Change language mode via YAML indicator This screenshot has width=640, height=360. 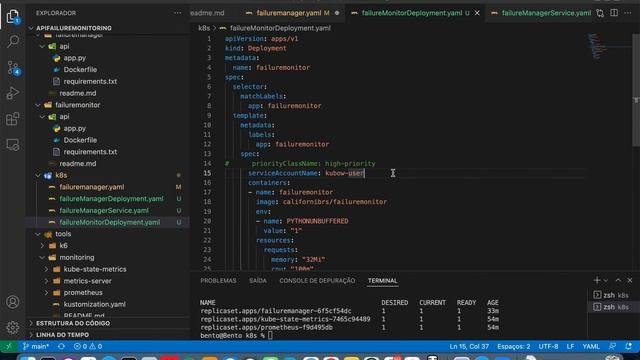[x=591, y=347]
